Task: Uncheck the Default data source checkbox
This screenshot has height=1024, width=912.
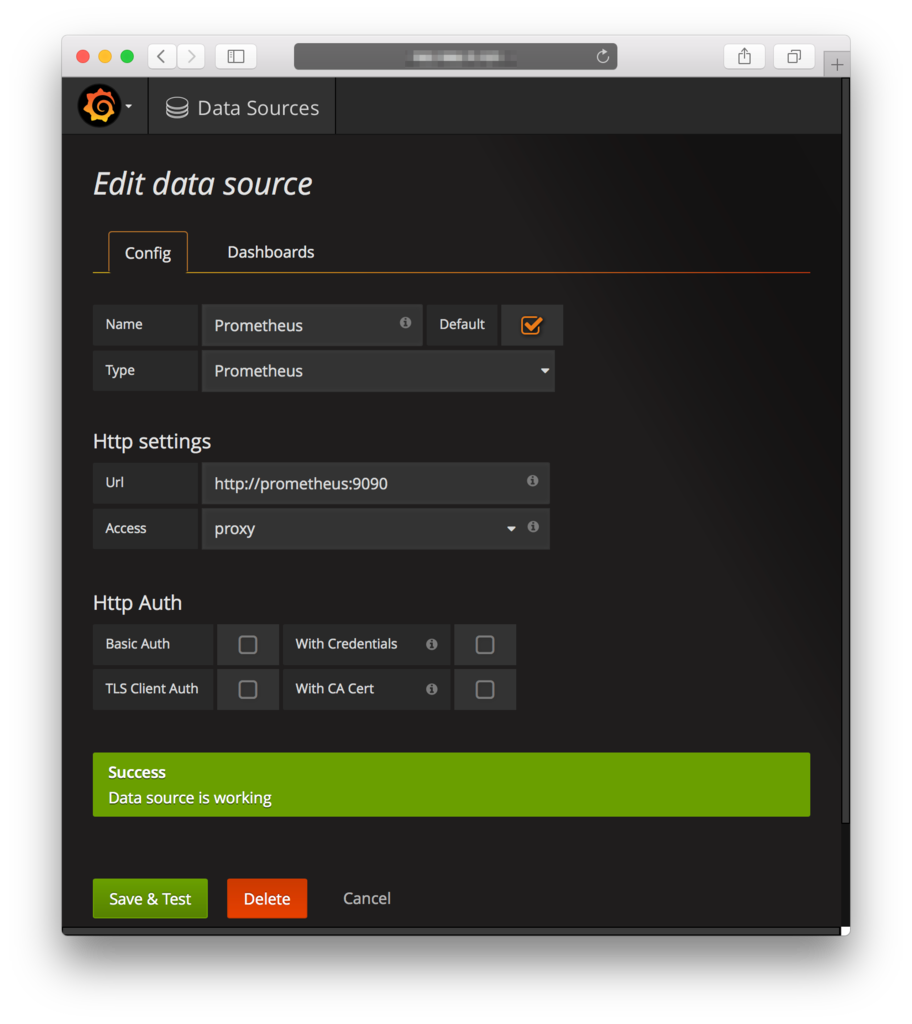Action: tap(531, 325)
